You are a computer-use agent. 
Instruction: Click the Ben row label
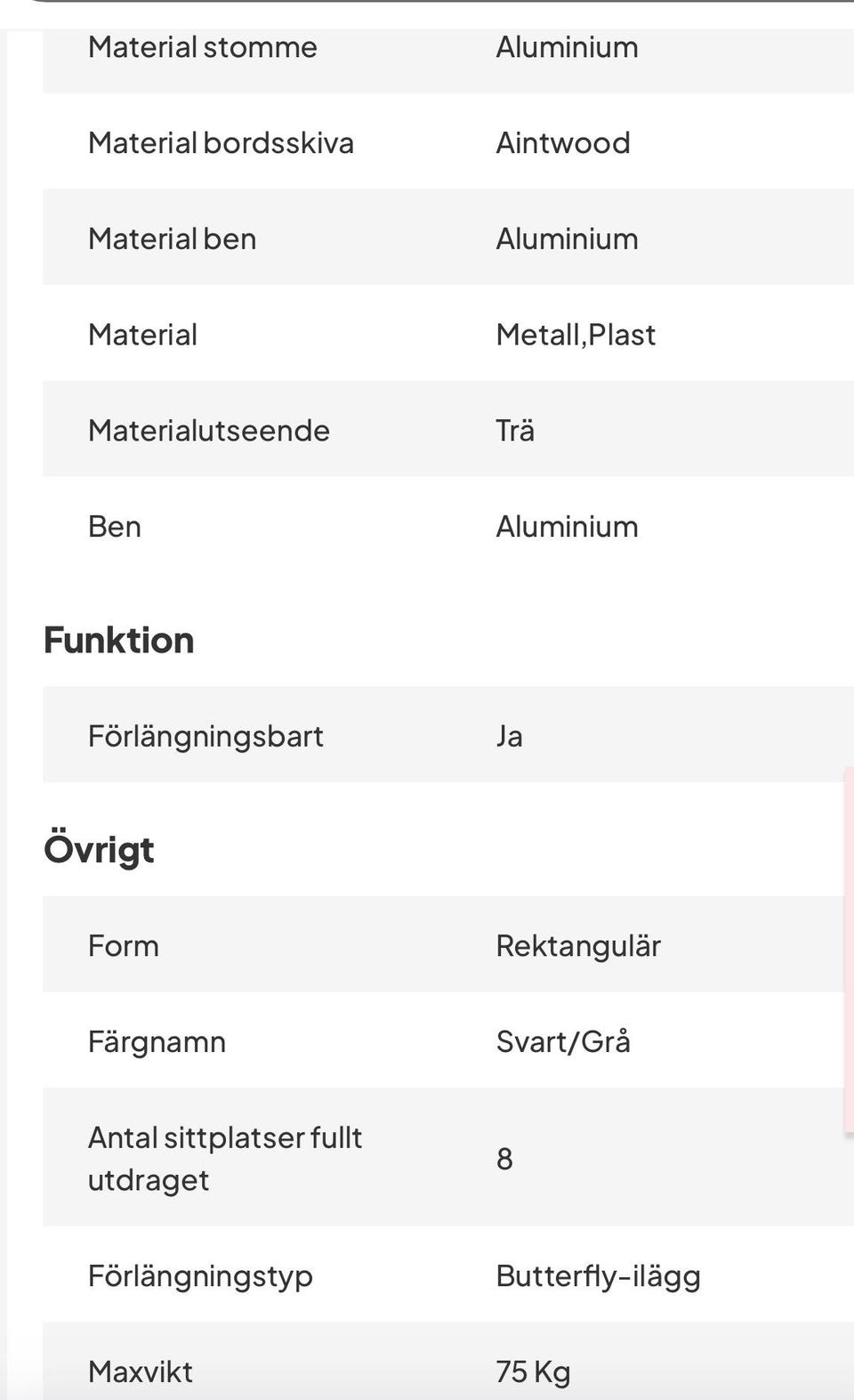114,527
